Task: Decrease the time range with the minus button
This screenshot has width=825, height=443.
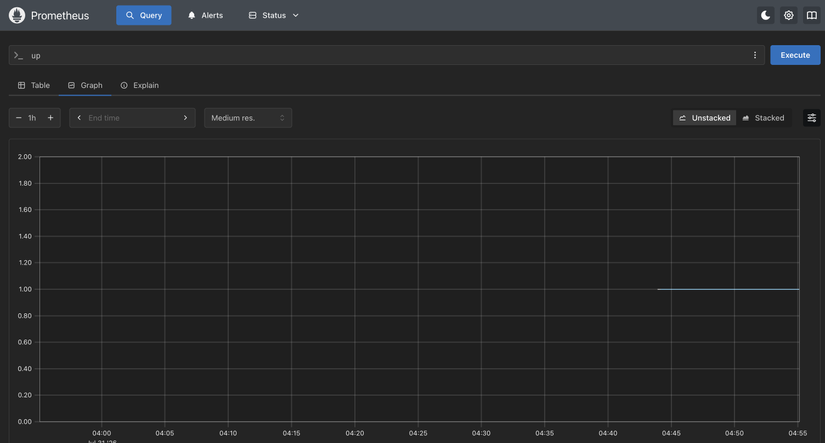Action: pos(18,118)
